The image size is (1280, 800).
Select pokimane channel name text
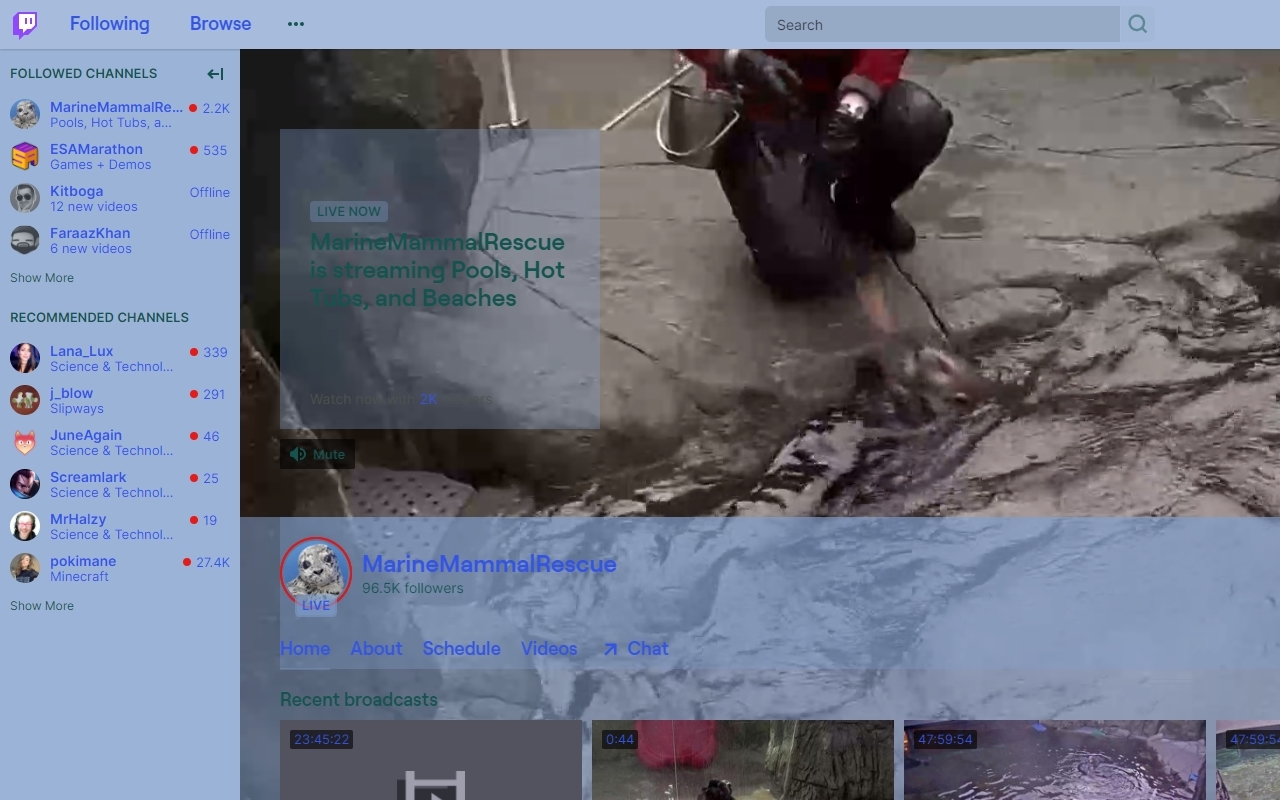click(83, 561)
